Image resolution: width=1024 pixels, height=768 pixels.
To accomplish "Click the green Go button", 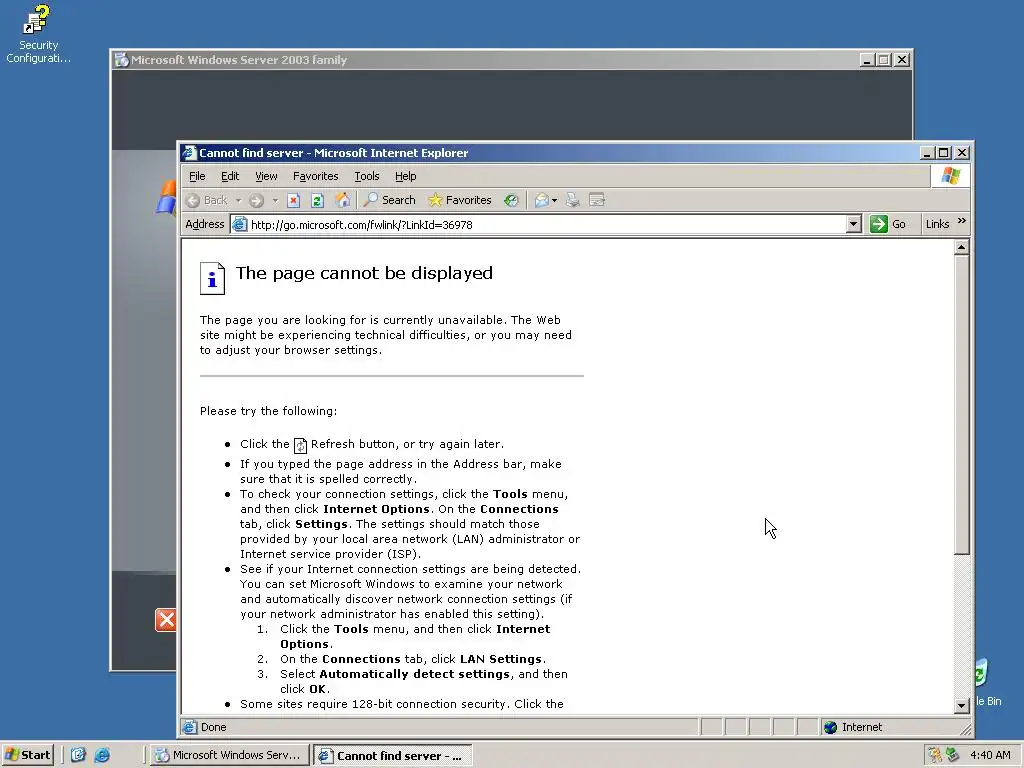I will point(888,224).
